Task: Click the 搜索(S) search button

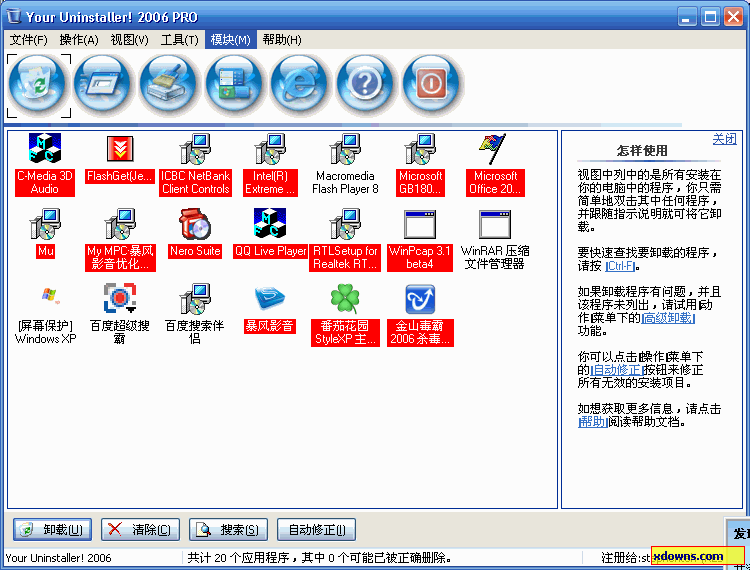Action: (x=228, y=530)
